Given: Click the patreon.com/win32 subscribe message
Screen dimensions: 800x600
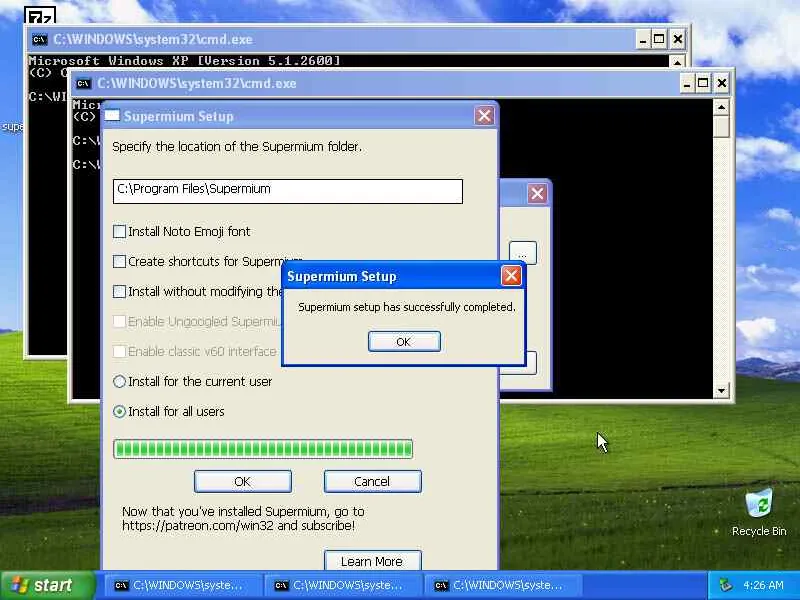Looking at the screenshot, I should pyautogui.click(x=243, y=518).
